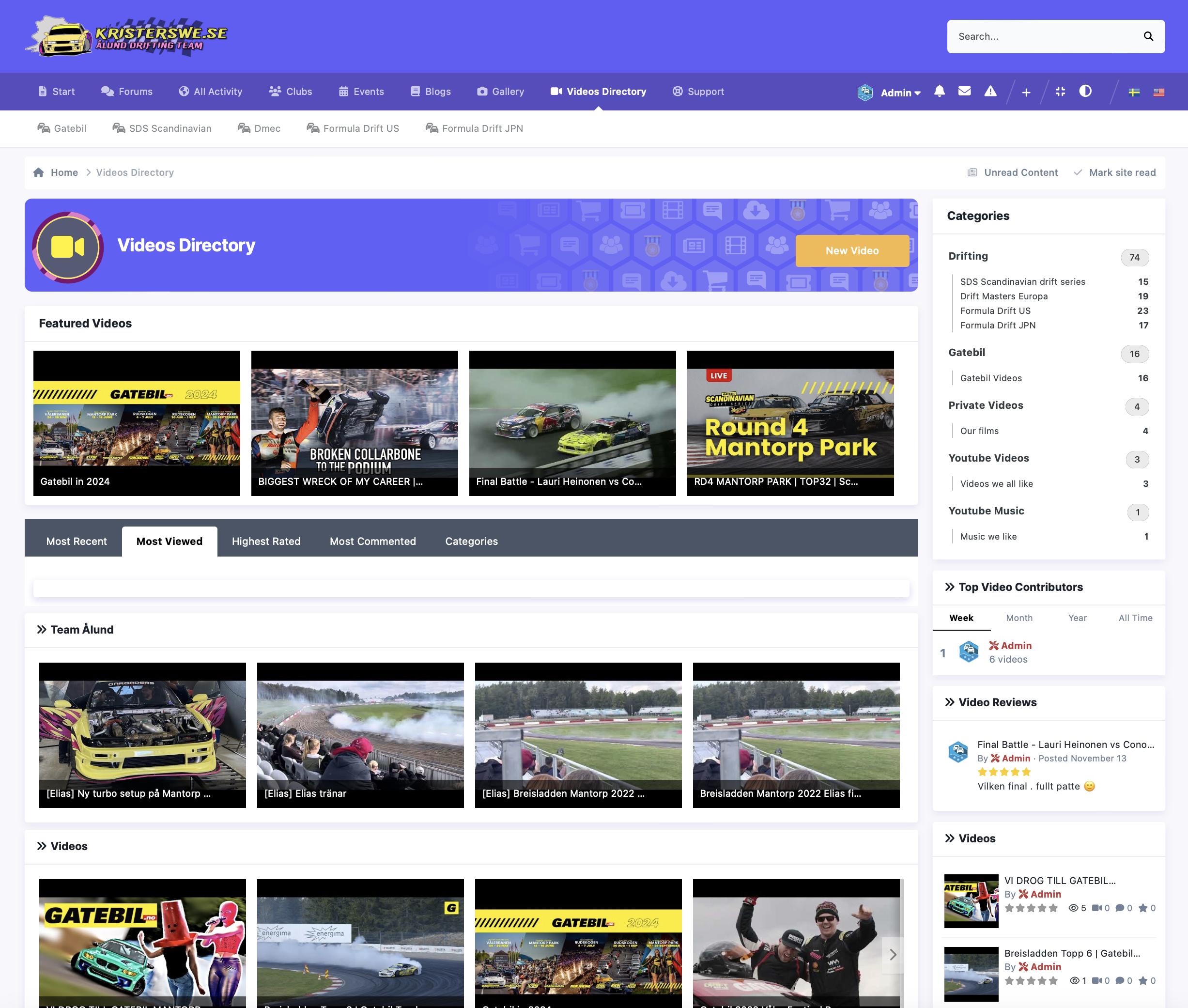Select the Month contributors tab

point(1019,618)
